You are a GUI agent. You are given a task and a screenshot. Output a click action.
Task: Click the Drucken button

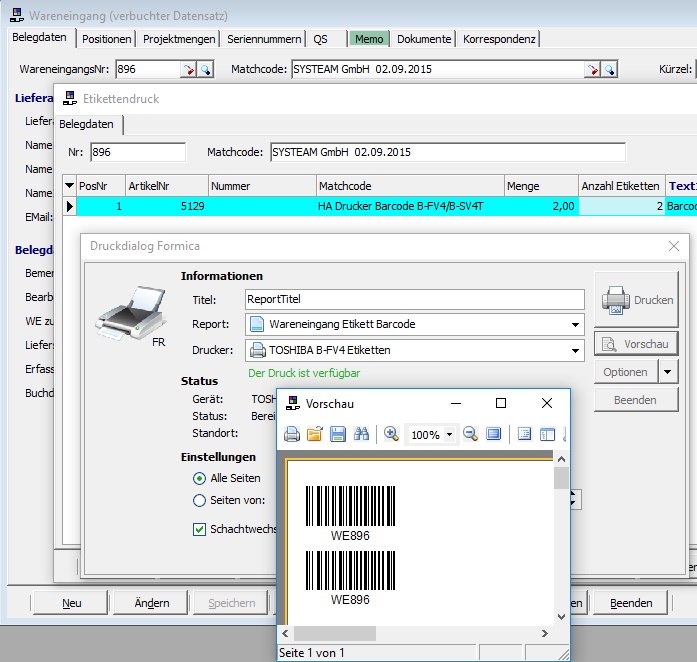(x=636, y=300)
